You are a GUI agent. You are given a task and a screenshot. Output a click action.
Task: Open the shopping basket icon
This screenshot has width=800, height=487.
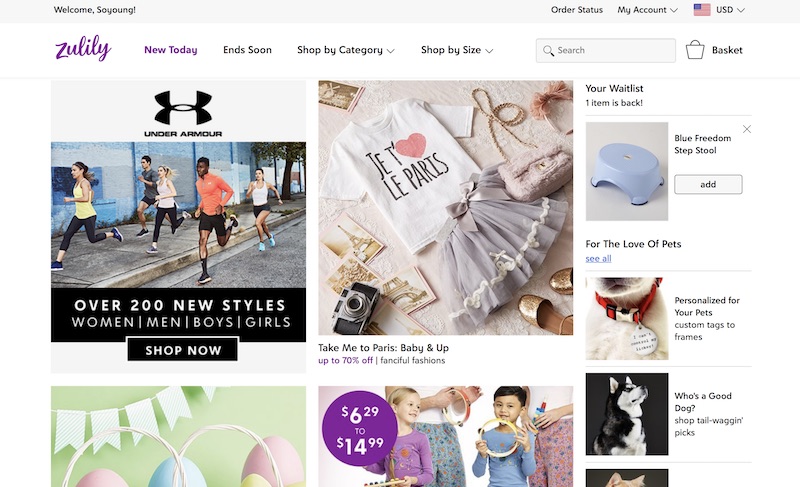point(695,49)
